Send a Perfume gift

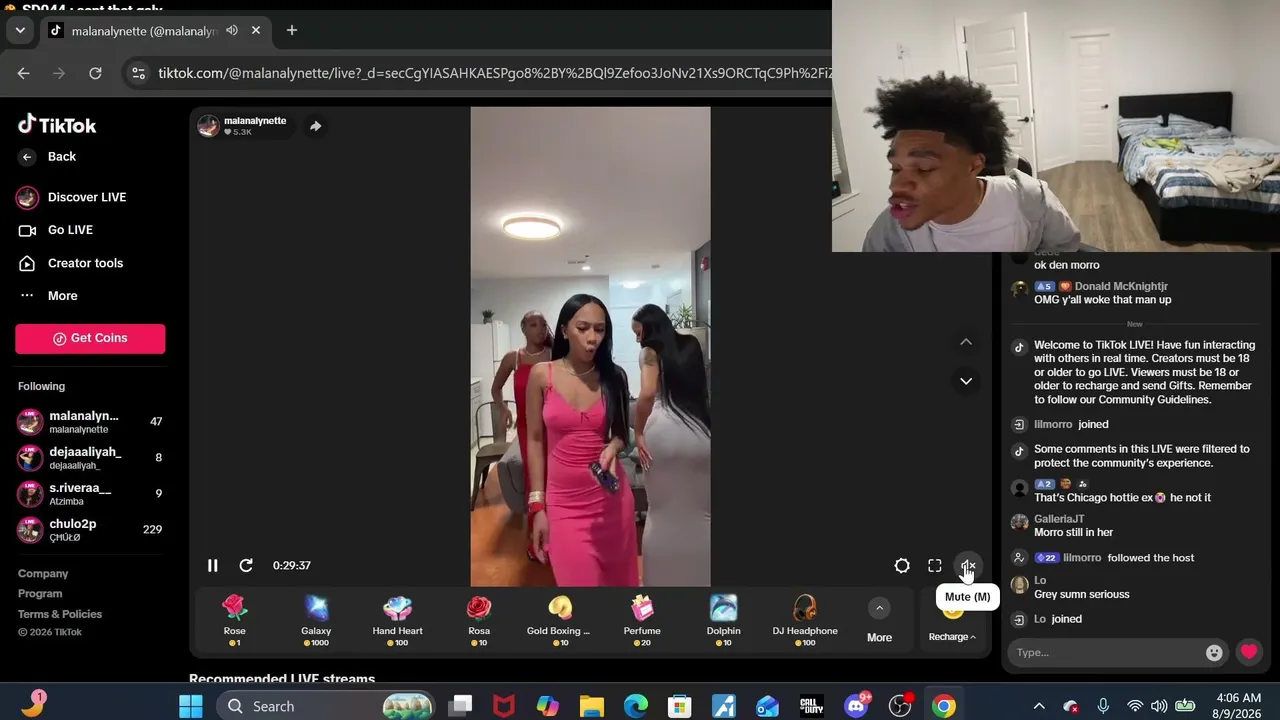[642, 620]
